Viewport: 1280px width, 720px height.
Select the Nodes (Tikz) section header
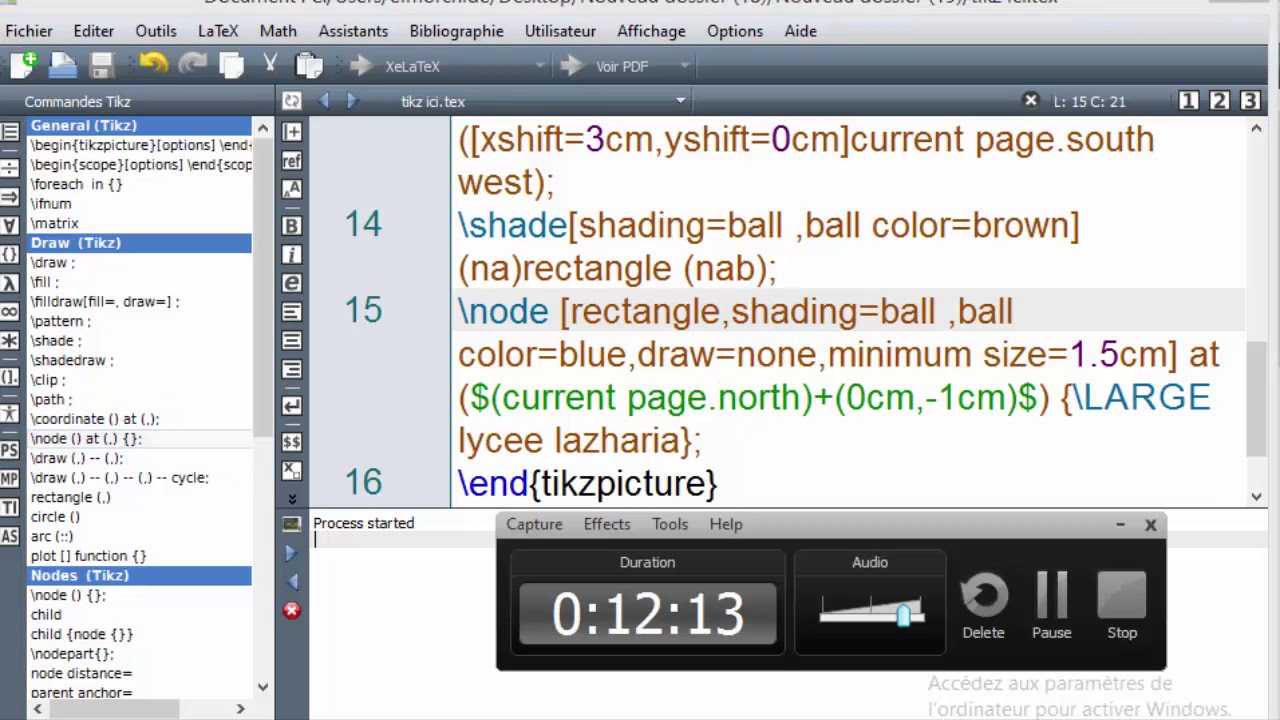tap(139, 576)
